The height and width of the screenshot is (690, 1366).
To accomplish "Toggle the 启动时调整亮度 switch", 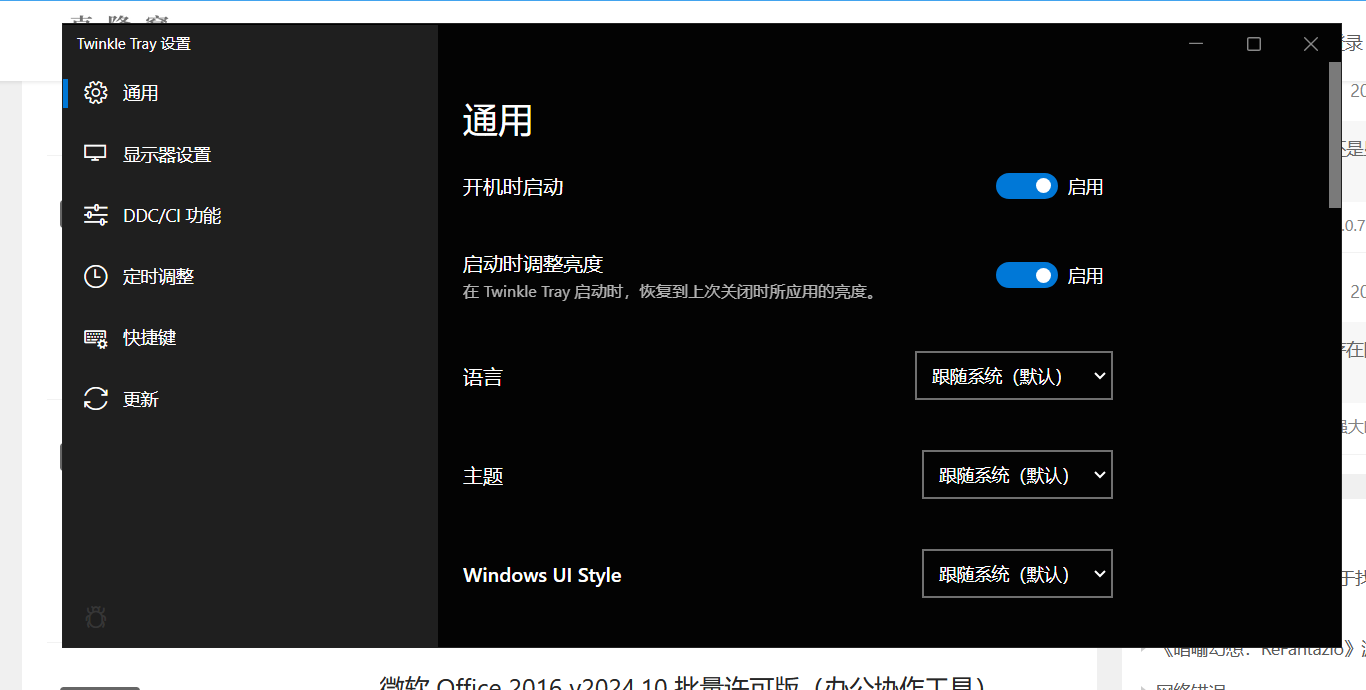I will 1026,275.
